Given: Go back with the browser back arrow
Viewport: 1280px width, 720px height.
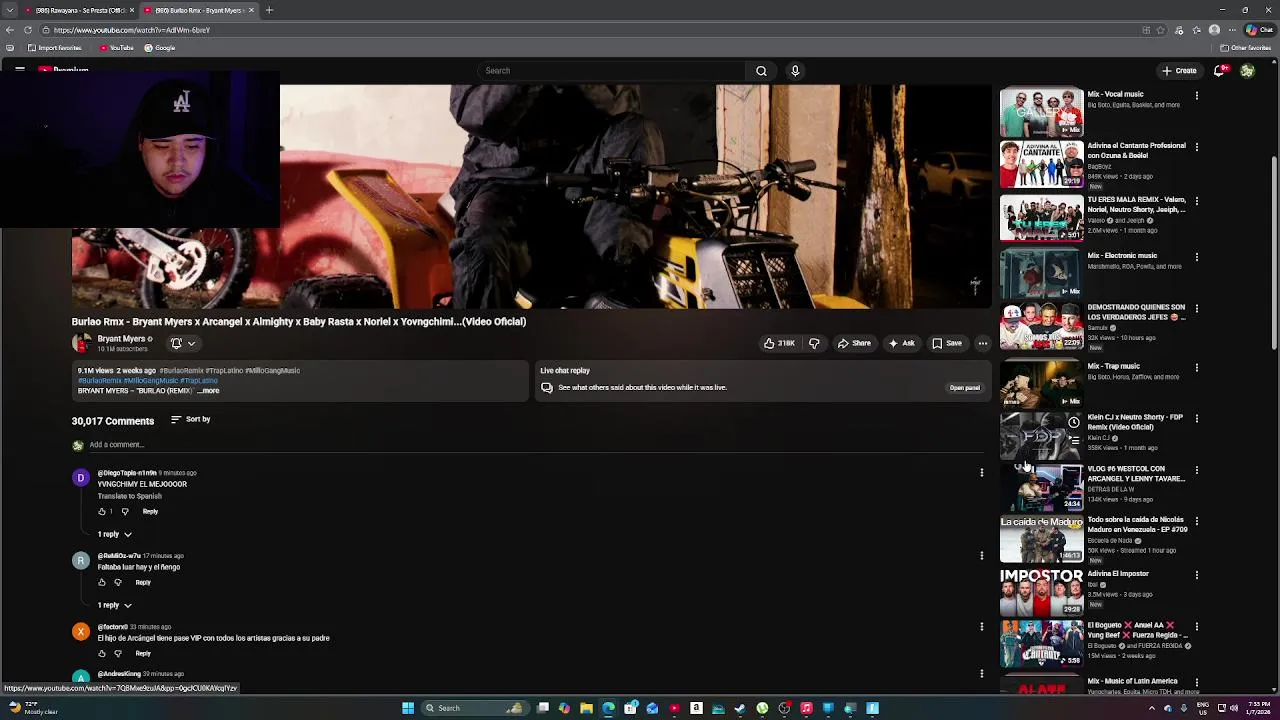Looking at the screenshot, I should pos(10,30).
